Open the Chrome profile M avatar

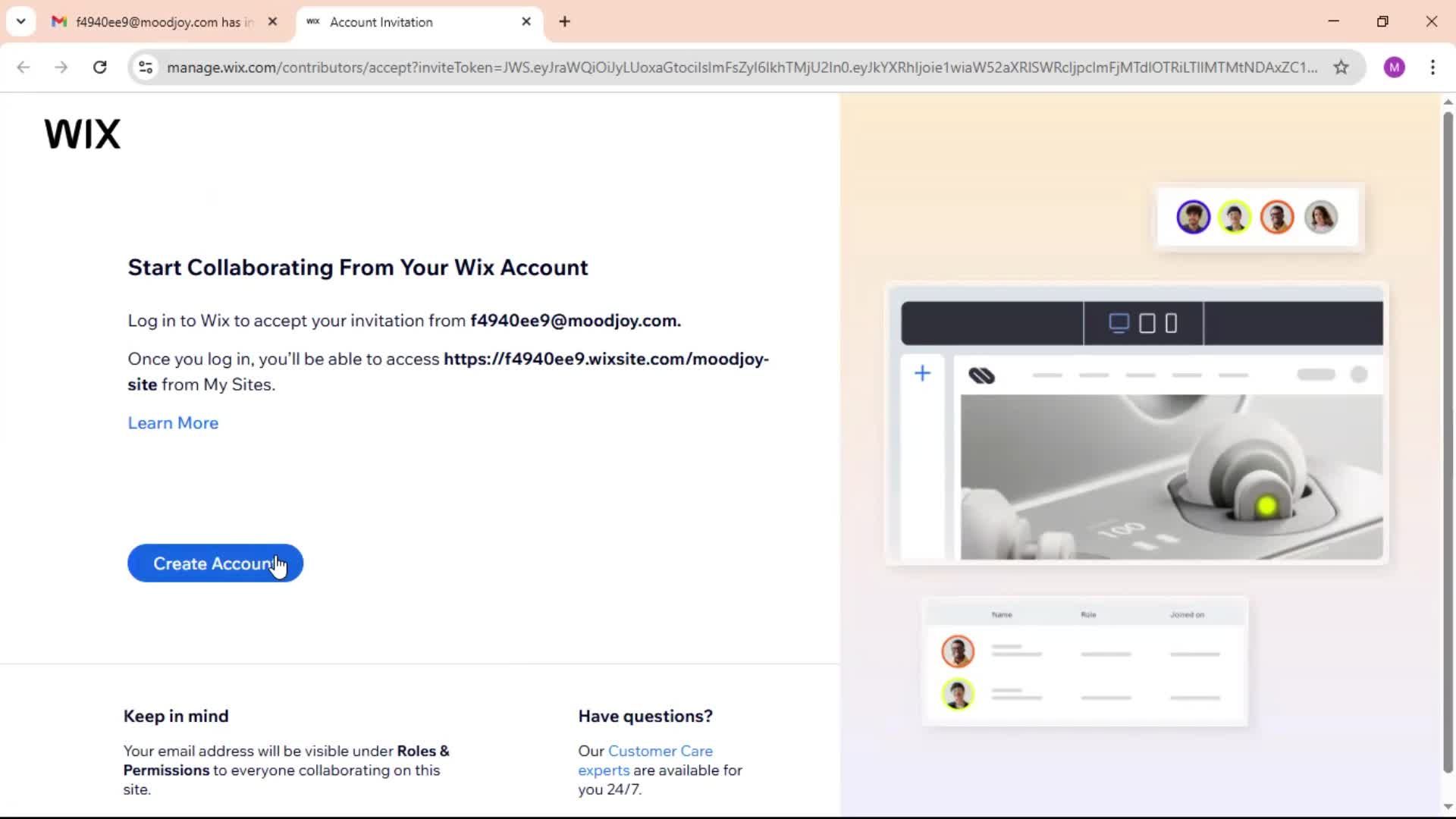click(x=1394, y=67)
